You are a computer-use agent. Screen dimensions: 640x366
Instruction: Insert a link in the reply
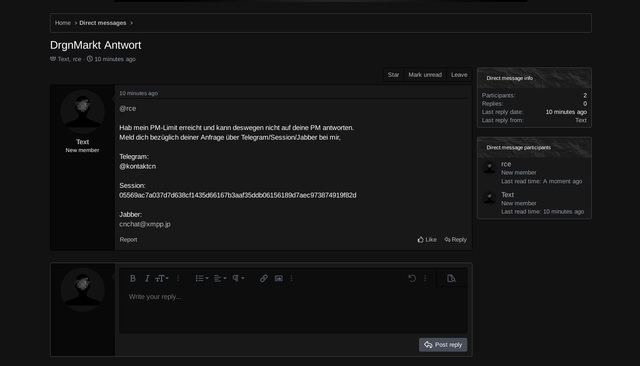(264, 278)
